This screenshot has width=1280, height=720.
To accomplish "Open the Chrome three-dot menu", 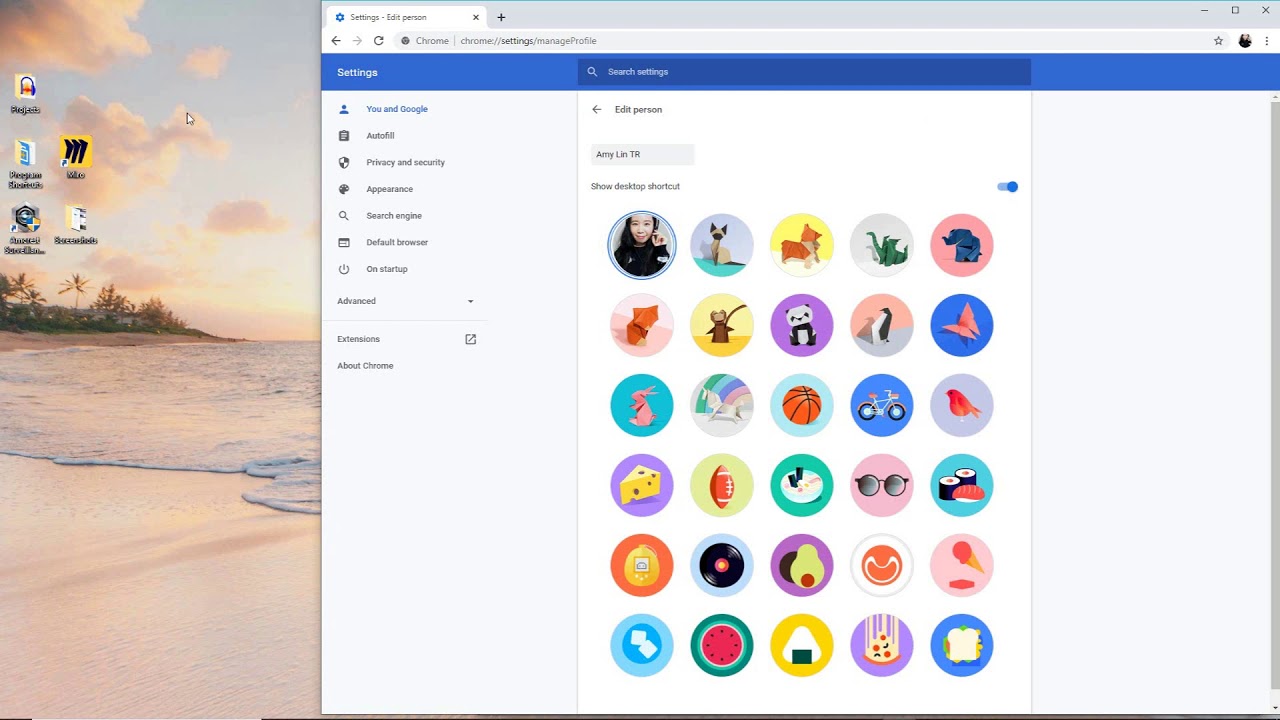I will click(x=1267, y=41).
